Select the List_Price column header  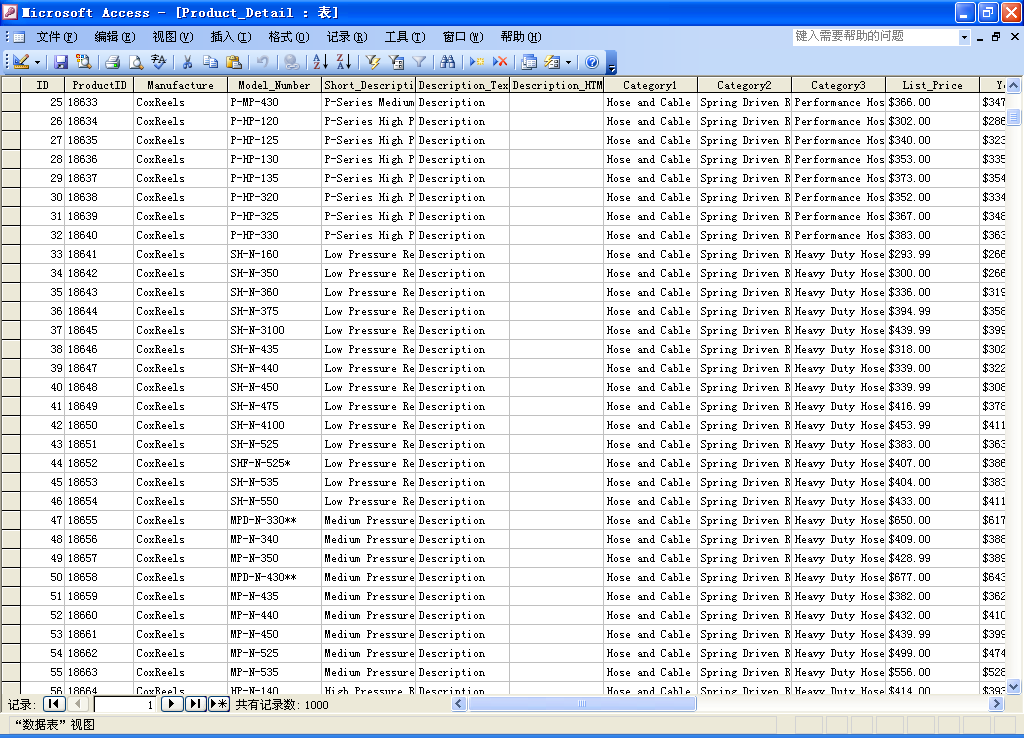point(932,85)
